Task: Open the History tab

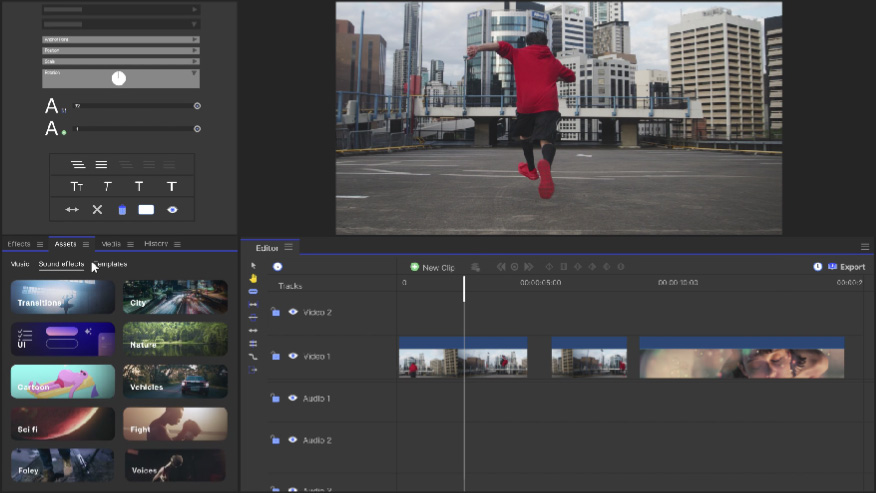Action: tap(156, 244)
